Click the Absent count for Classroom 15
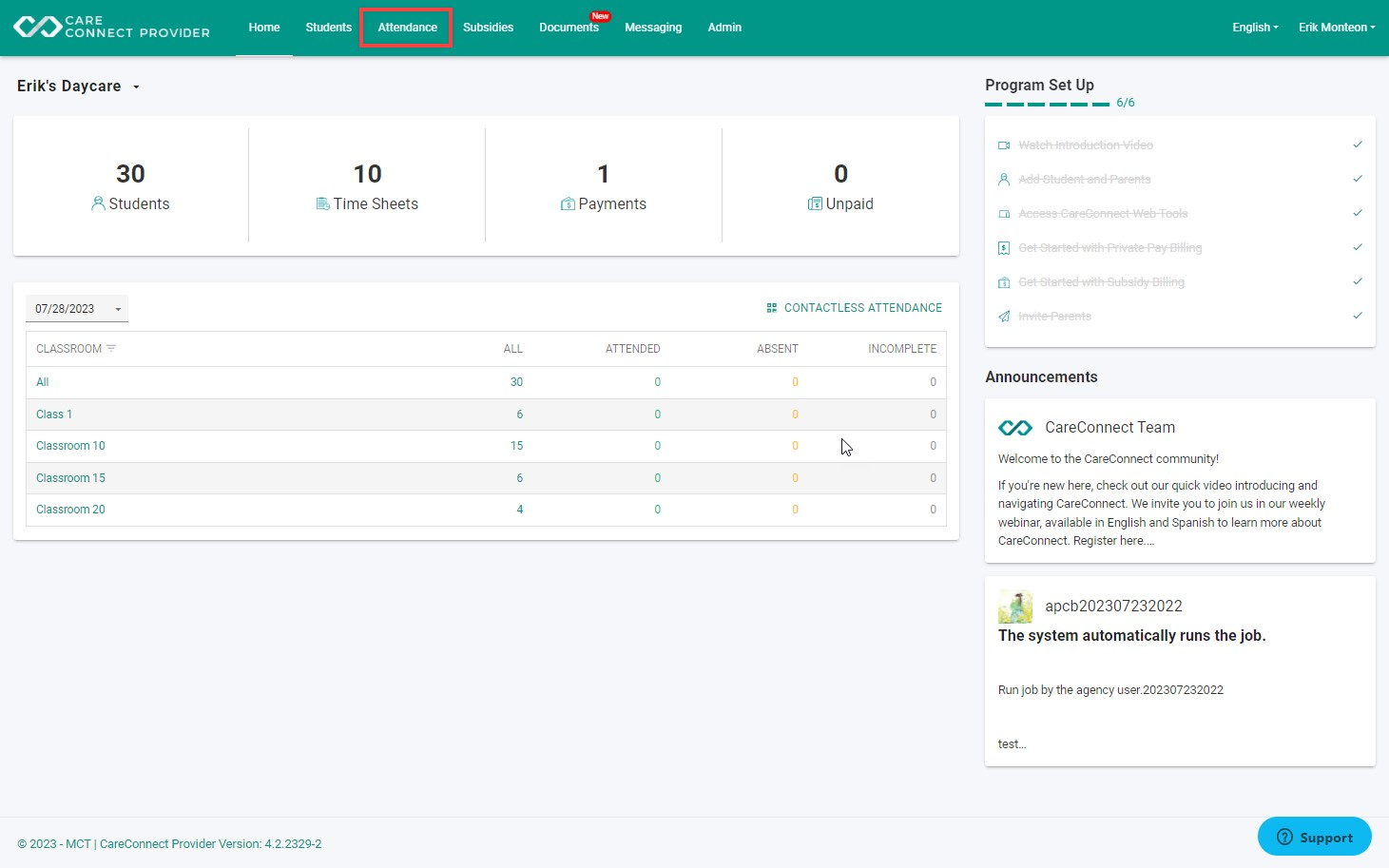The image size is (1389, 868). click(795, 478)
